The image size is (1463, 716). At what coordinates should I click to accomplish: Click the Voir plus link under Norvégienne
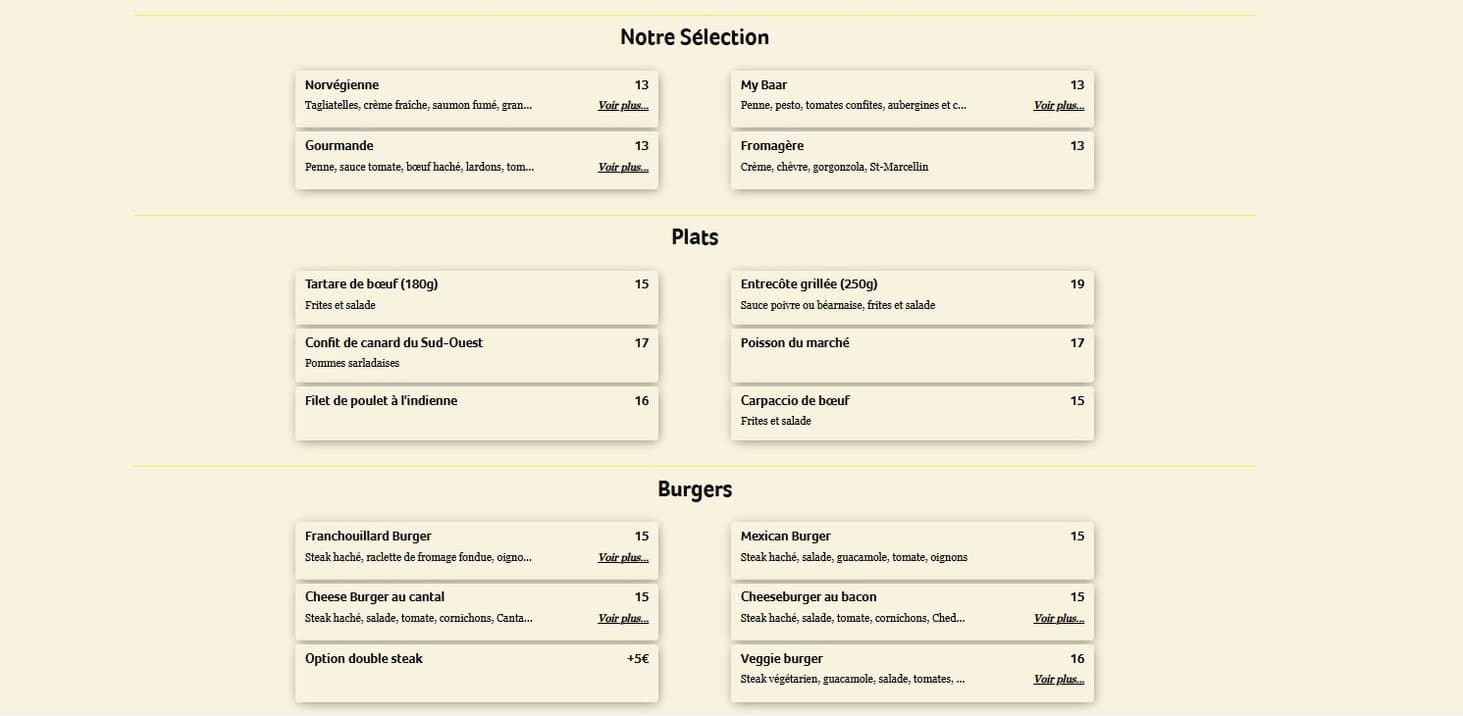(x=620, y=104)
